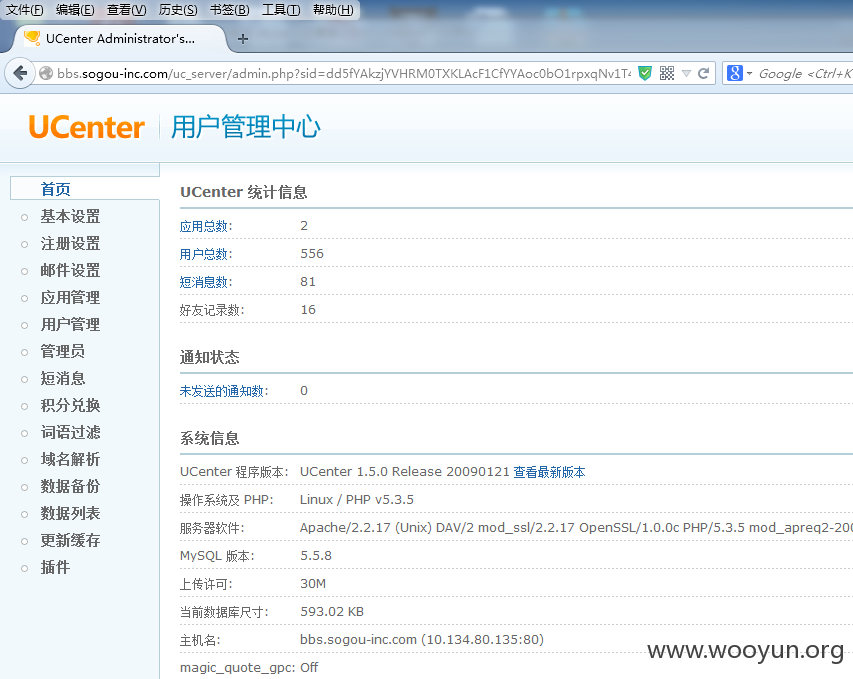Select the UCenter Administrator's tab
This screenshot has height=679, width=853.
(x=120, y=39)
